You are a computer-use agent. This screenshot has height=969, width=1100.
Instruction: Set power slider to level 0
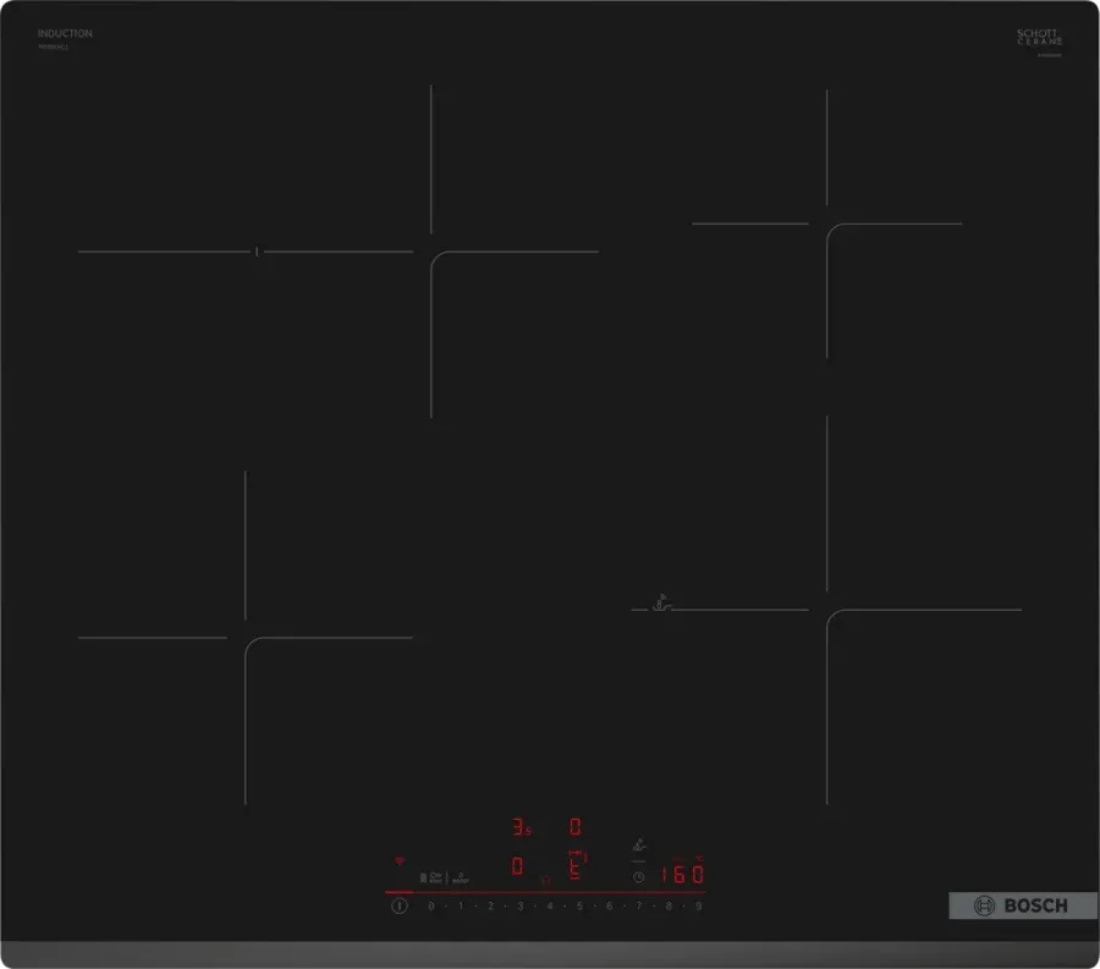point(431,906)
